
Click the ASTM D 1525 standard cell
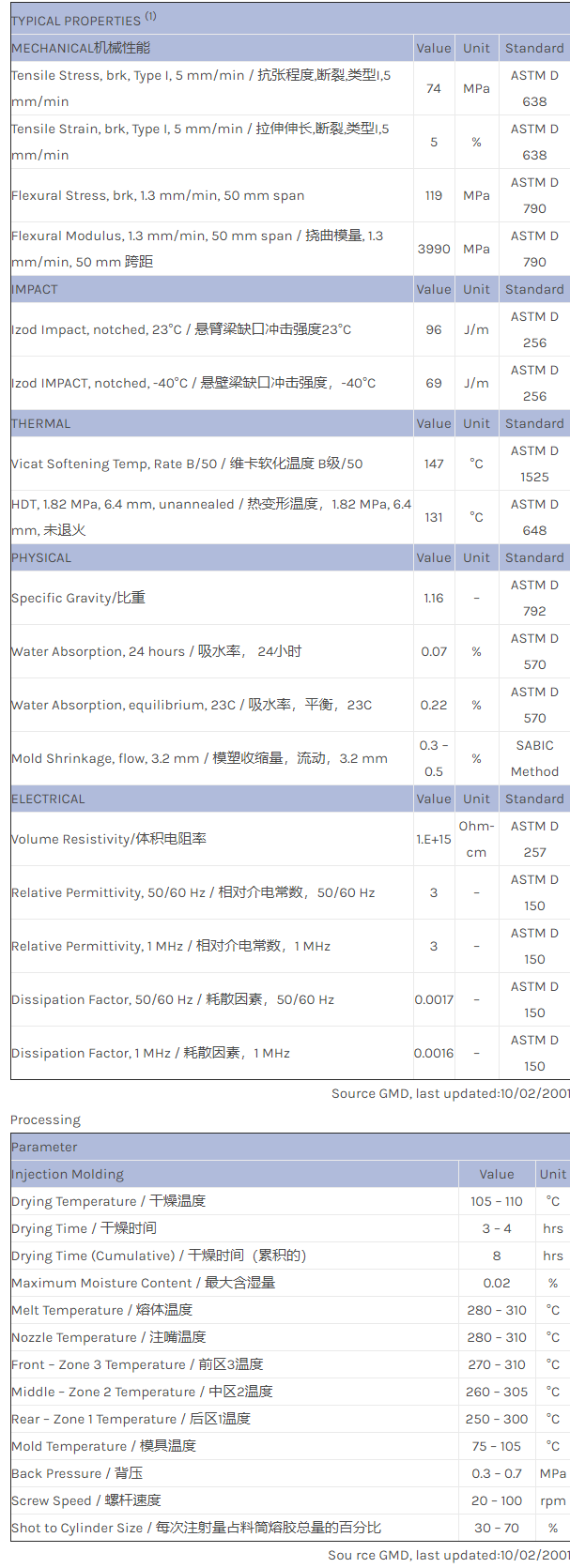[534, 464]
